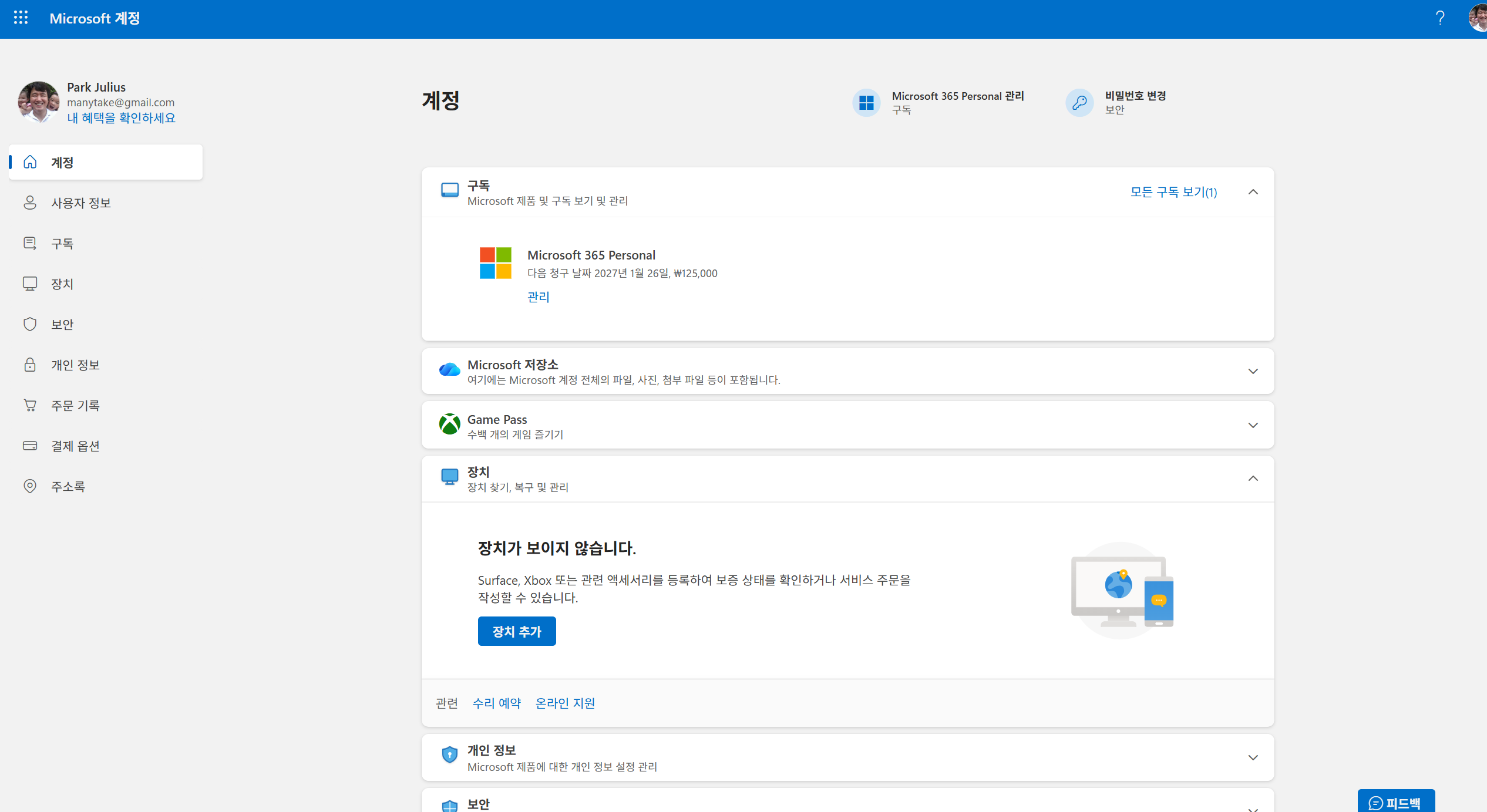Expand the 개인 정보 card
Viewport: 1487px width, 812px height.
click(1253, 757)
